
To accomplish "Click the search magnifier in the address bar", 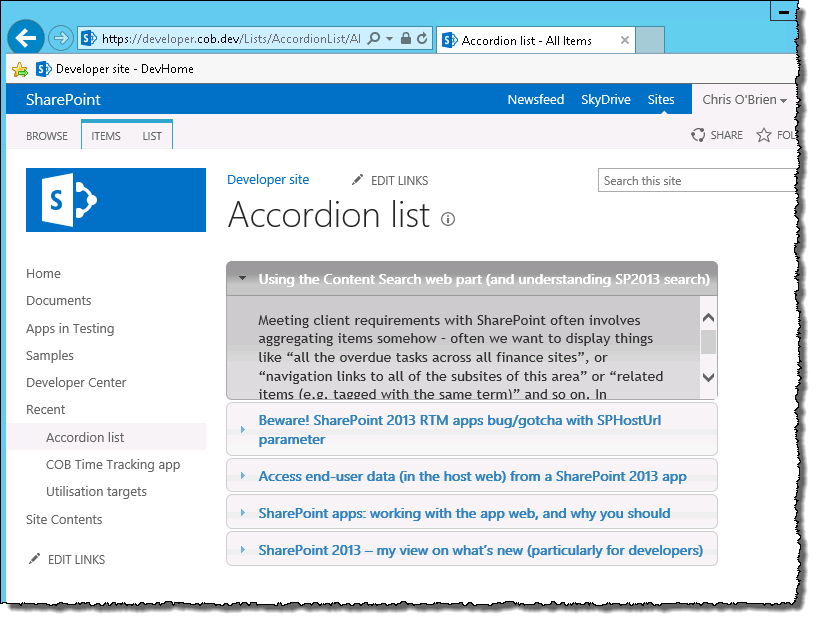I will 374,39.
